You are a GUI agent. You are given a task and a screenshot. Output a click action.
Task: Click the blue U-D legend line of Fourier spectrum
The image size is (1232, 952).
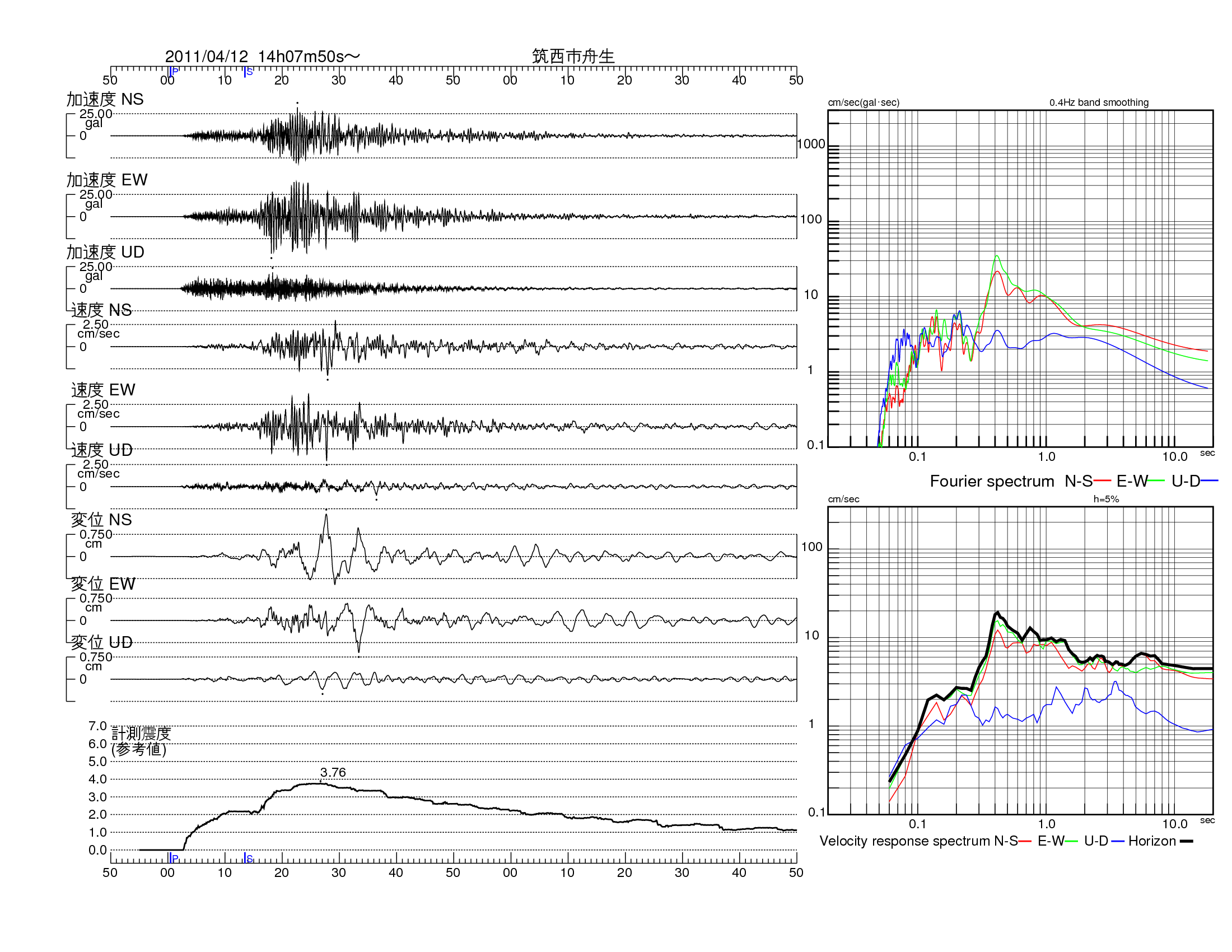click(x=1210, y=481)
